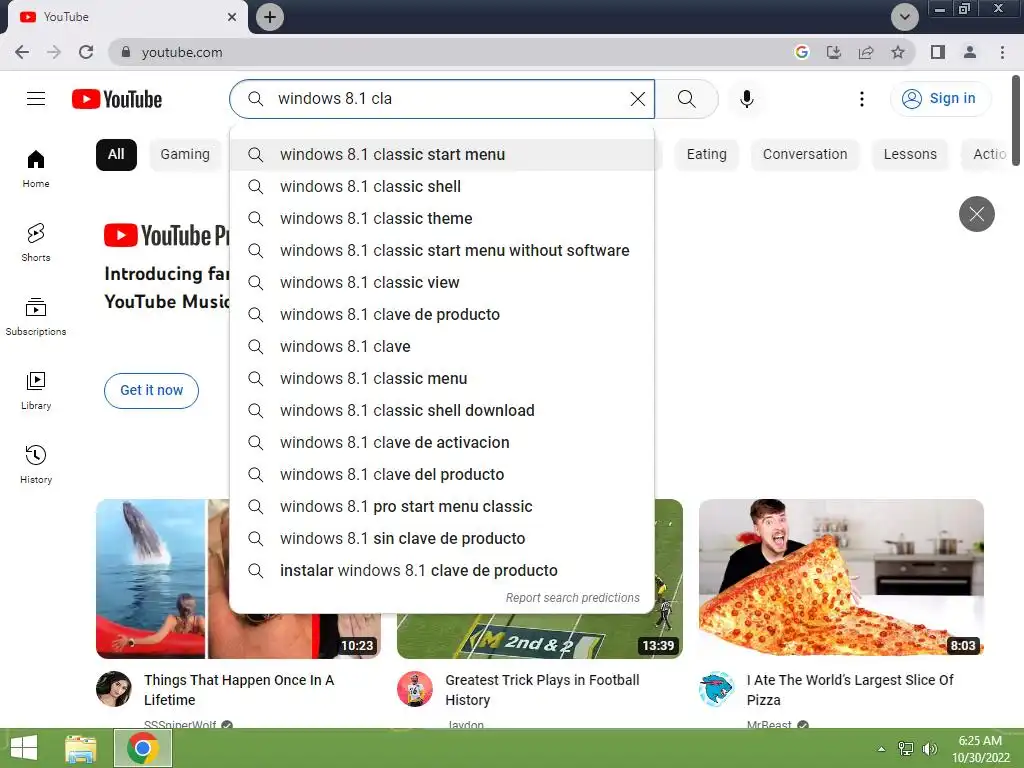The width and height of the screenshot is (1024, 768).
Task: Share this page via the share icon
Action: tap(866, 52)
